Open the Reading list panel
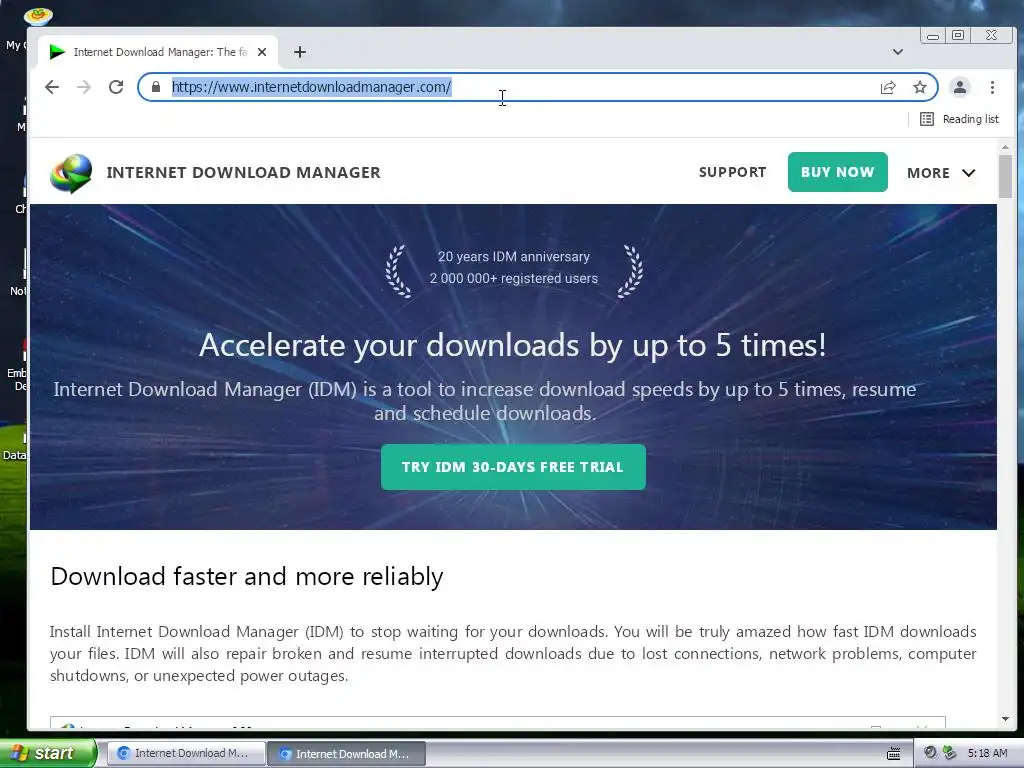 coord(959,119)
